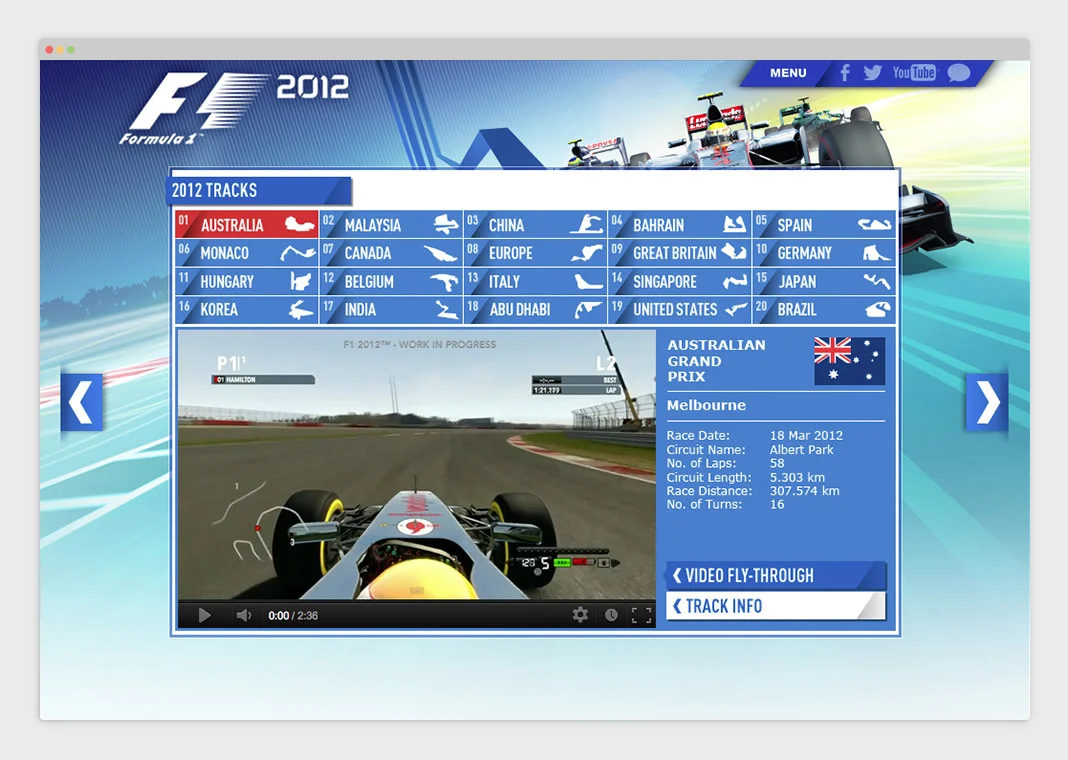Viewport: 1068px width, 760px height.
Task: Click the Watch Later clock icon
Action: (610, 616)
